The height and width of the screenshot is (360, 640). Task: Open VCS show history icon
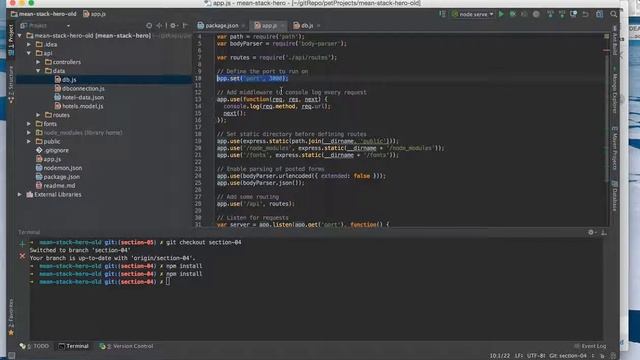coord(573,14)
